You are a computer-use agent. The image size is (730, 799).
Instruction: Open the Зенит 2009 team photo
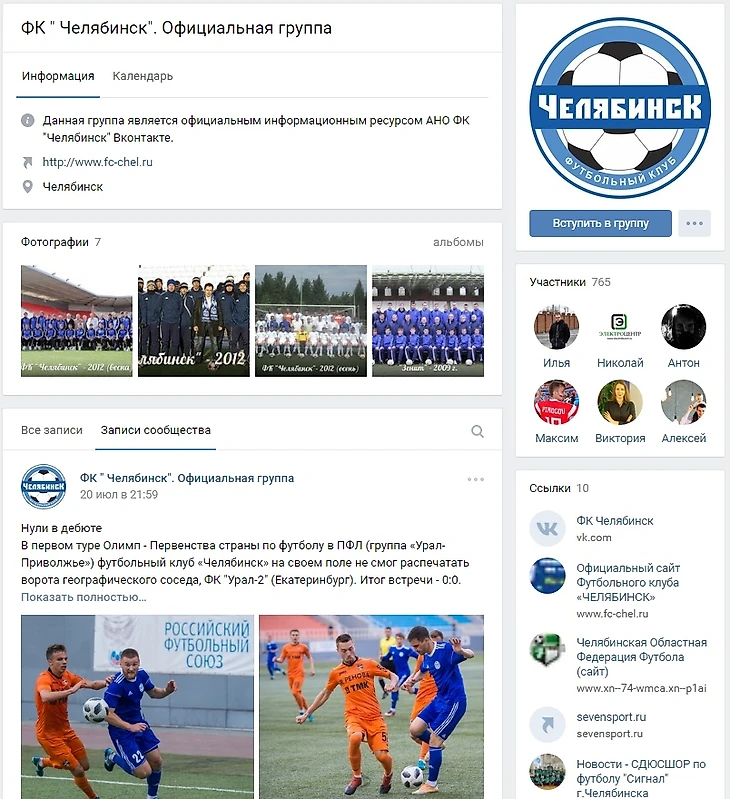[428, 321]
